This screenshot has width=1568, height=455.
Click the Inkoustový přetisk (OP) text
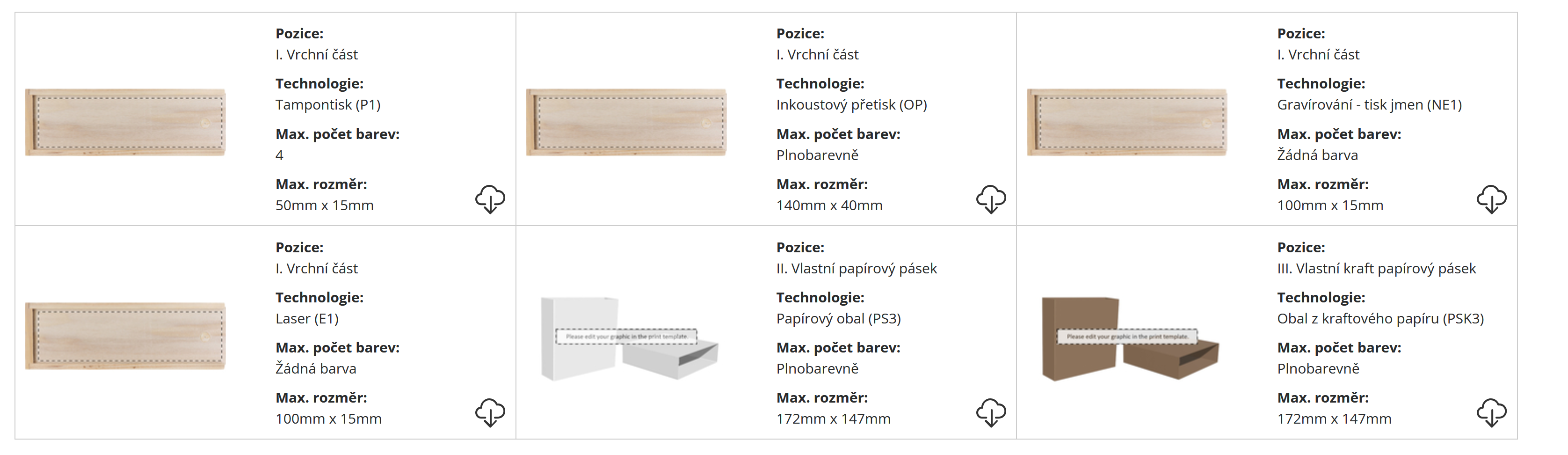851,105
